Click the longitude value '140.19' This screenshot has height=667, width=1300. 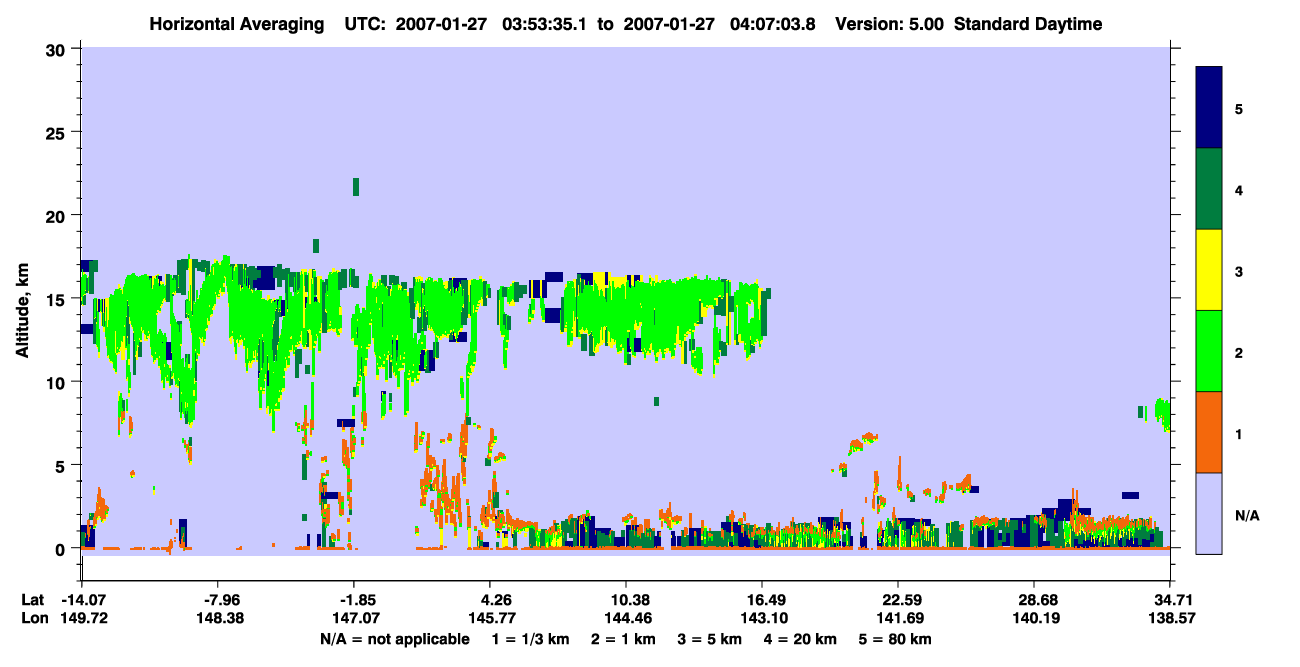coord(1034,619)
